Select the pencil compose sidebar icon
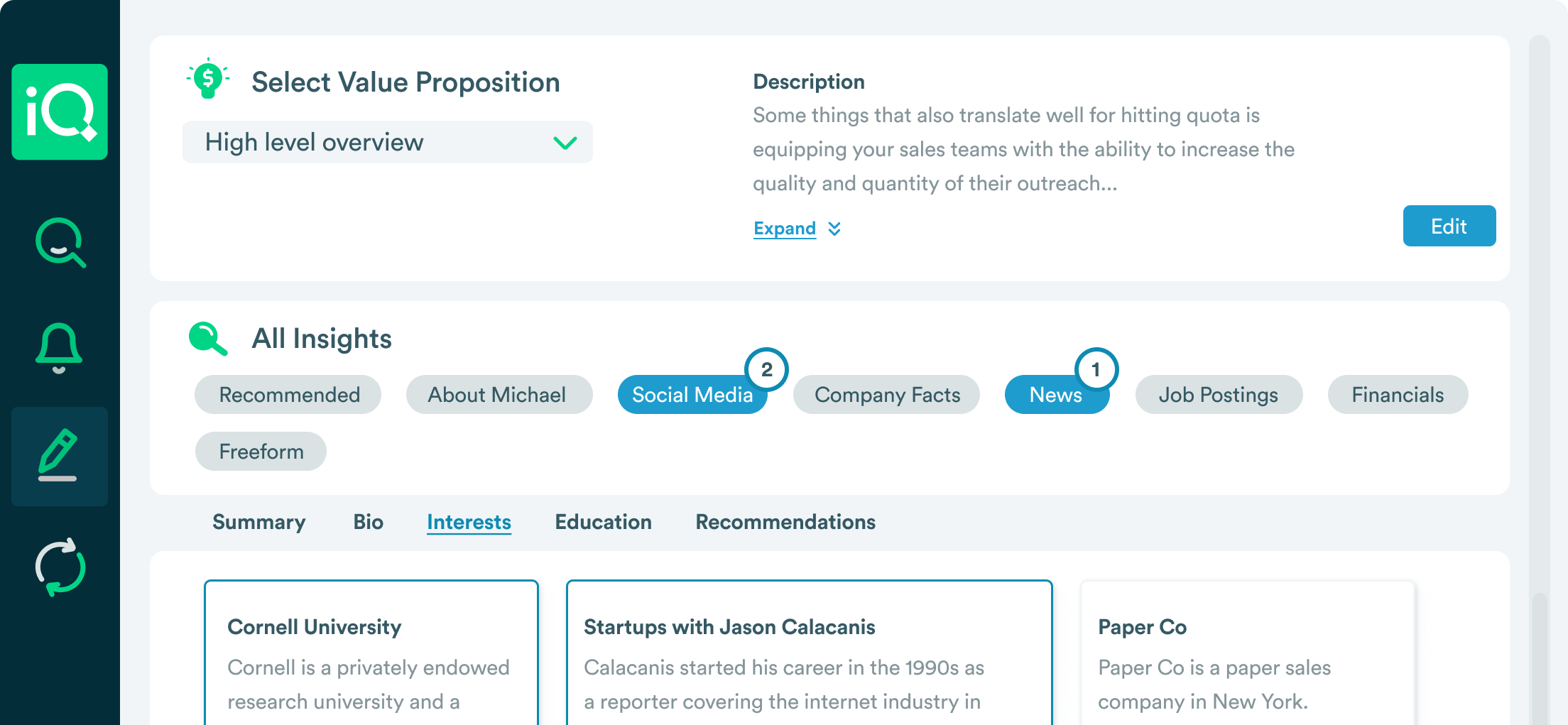Viewport: 1568px width, 725px height. 59,456
